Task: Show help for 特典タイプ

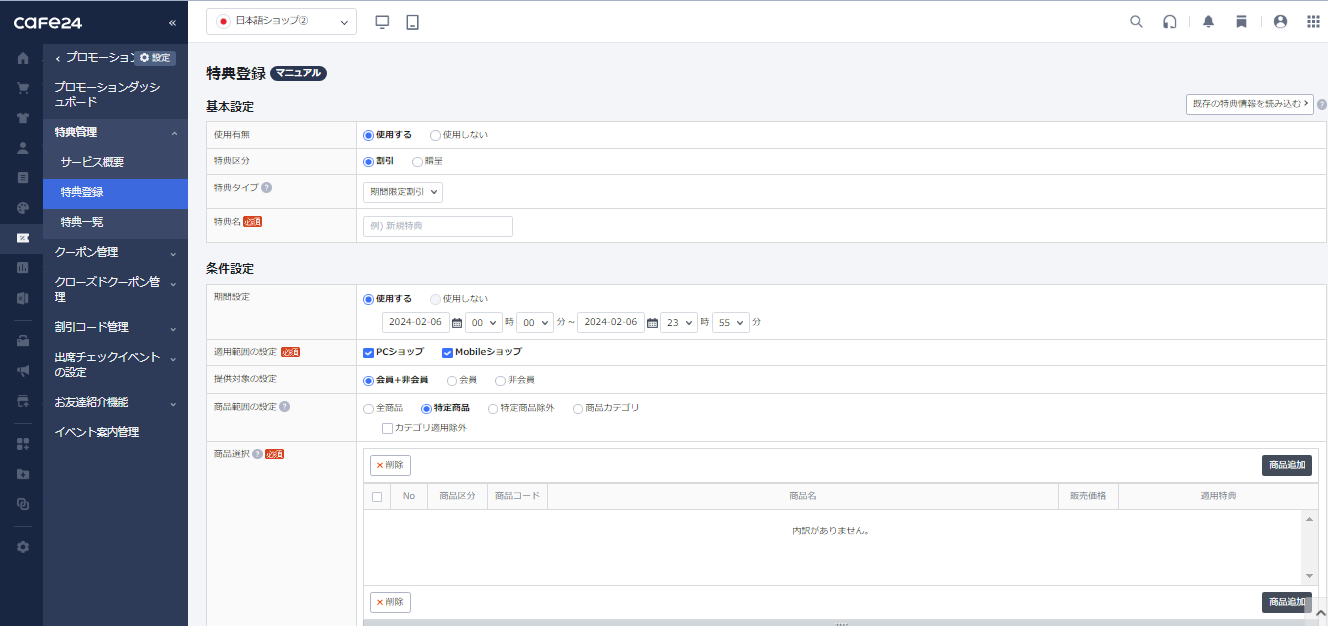Action: click(266, 187)
